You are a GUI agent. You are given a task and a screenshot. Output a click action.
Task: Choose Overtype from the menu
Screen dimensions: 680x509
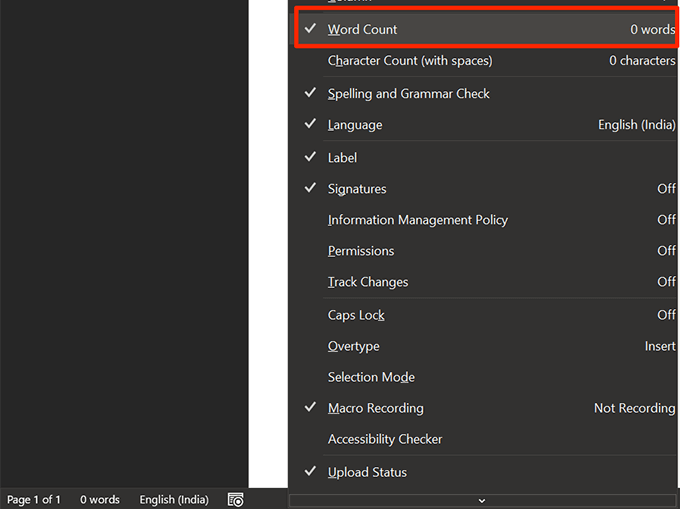pos(353,346)
